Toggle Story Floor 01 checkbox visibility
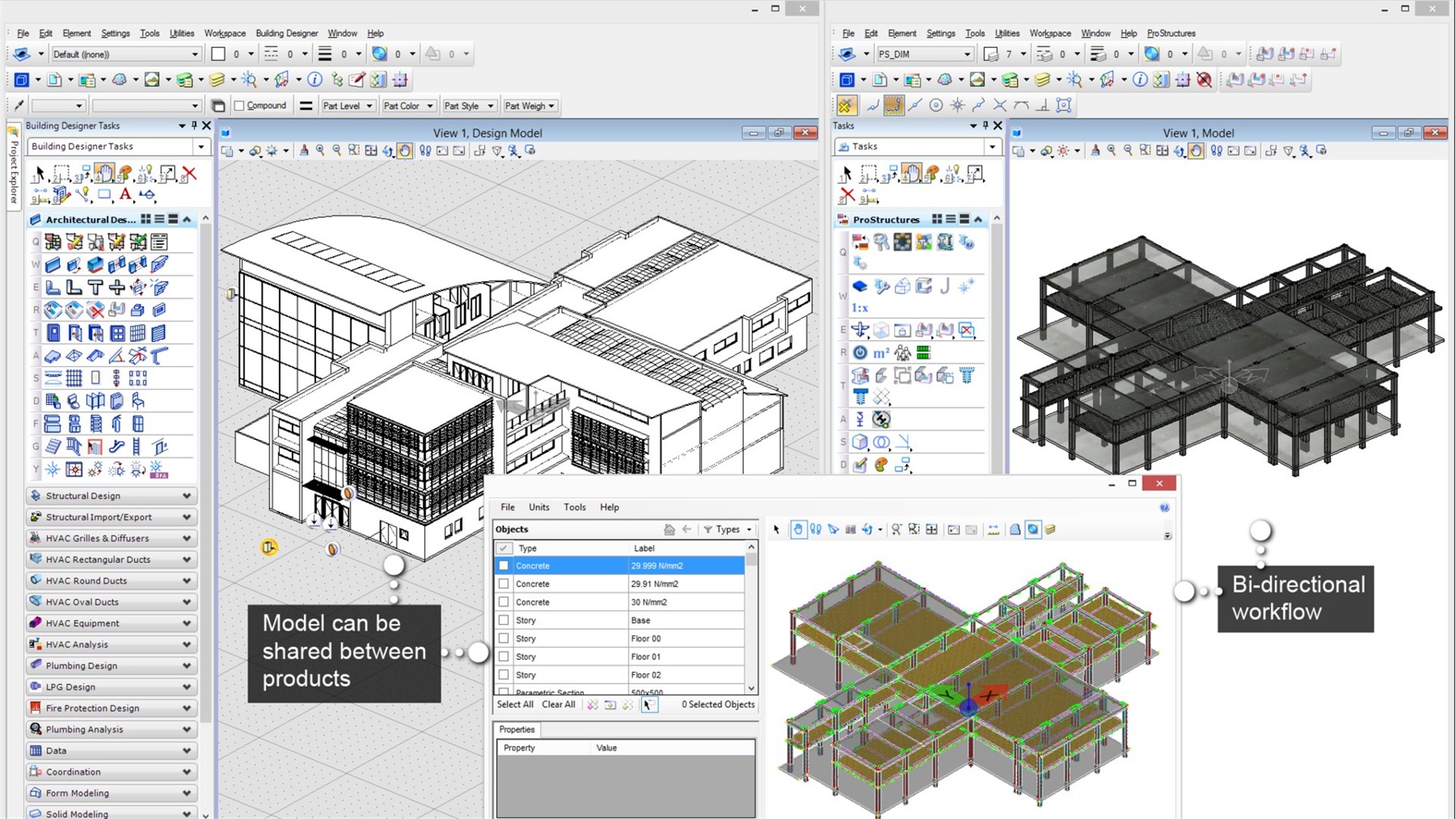 [x=503, y=656]
